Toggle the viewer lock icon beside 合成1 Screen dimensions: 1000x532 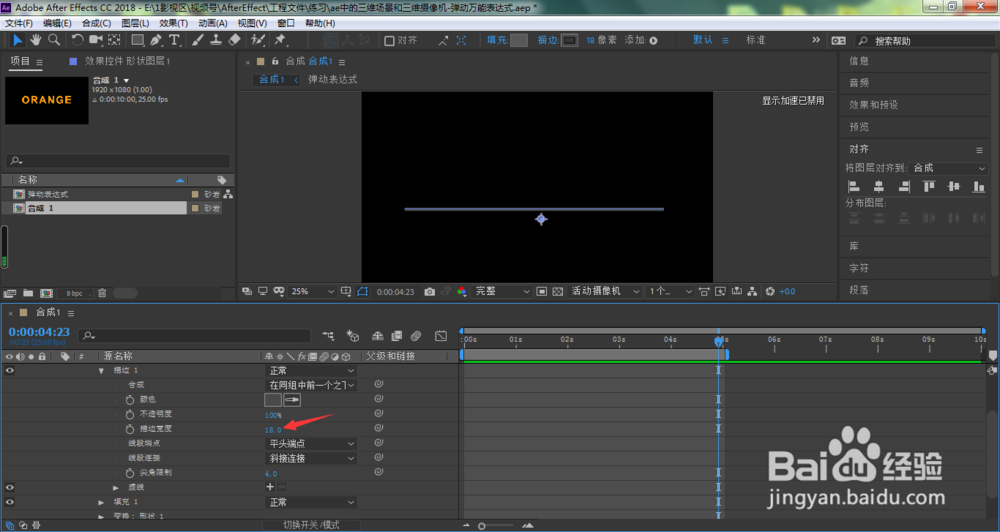point(276,61)
